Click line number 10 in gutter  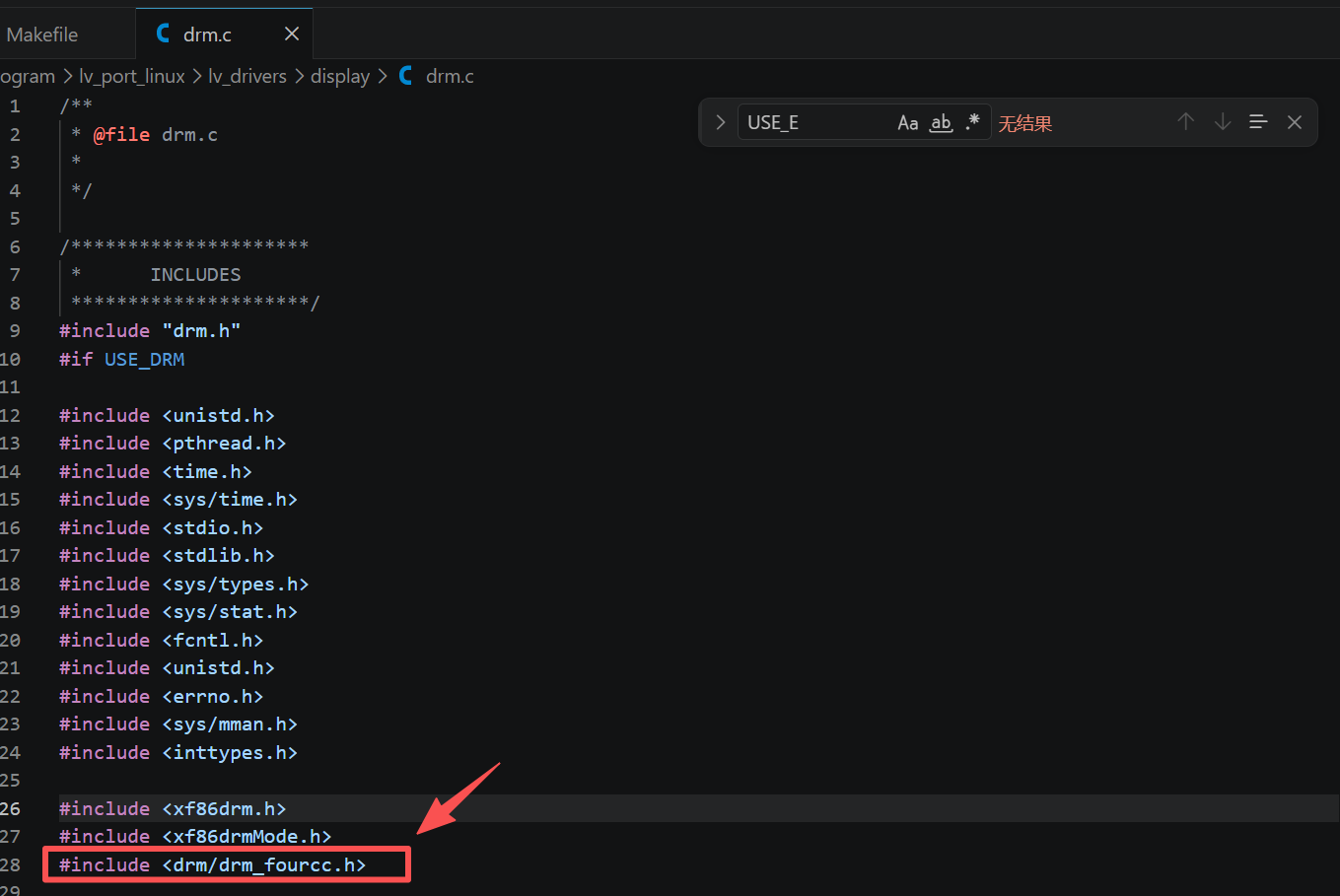pos(10,359)
